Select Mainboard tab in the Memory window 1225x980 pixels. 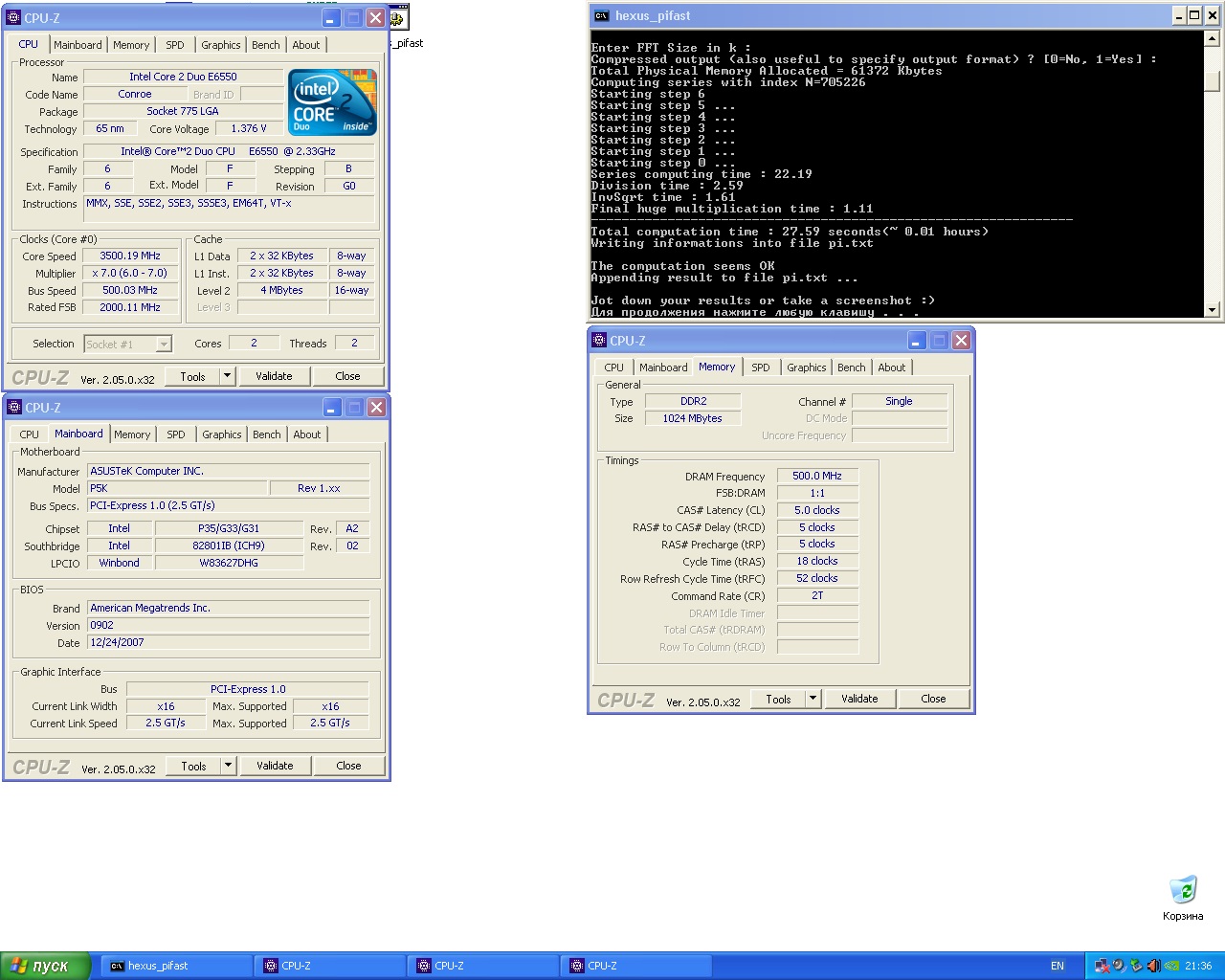tap(663, 367)
